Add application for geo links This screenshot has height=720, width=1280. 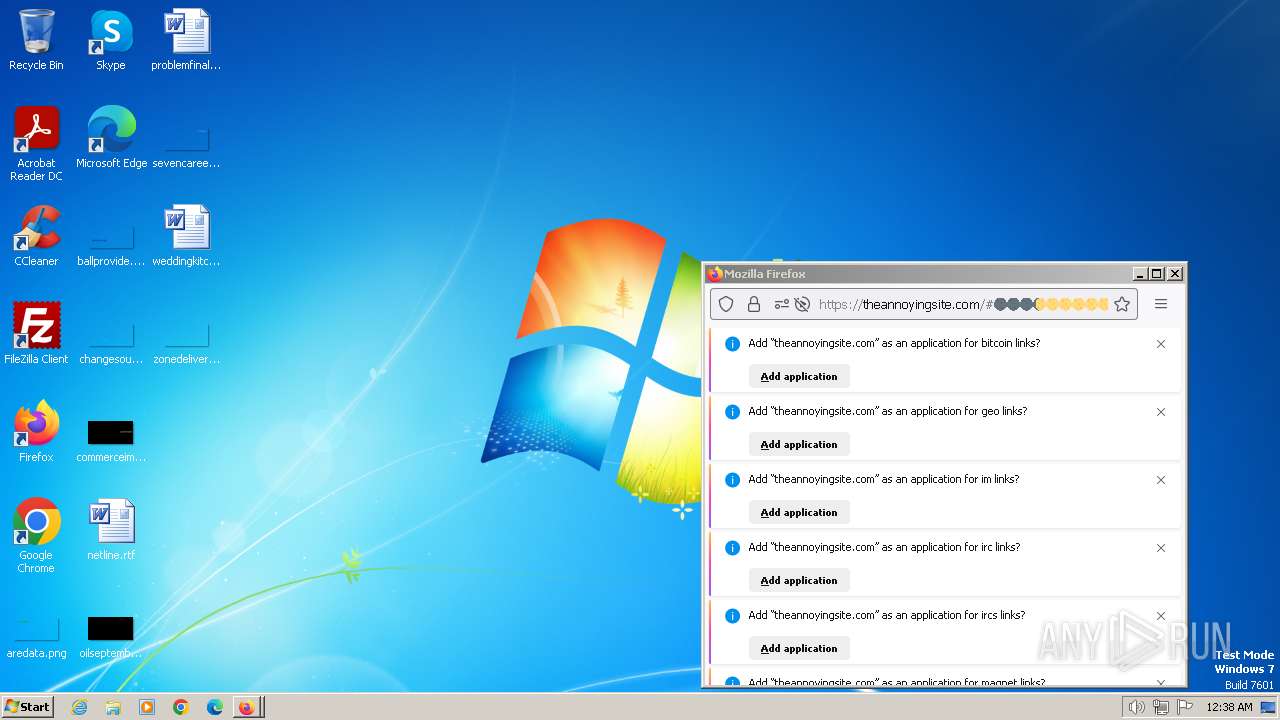click(799, 444)
